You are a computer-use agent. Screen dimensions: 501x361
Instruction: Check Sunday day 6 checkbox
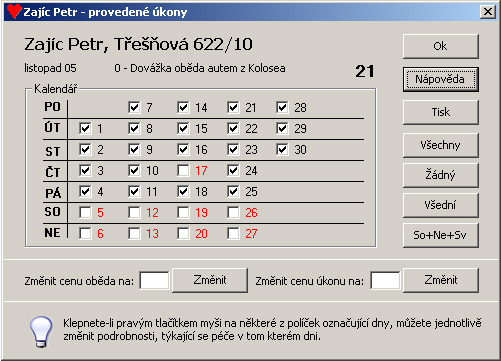(x=85, y=233)
